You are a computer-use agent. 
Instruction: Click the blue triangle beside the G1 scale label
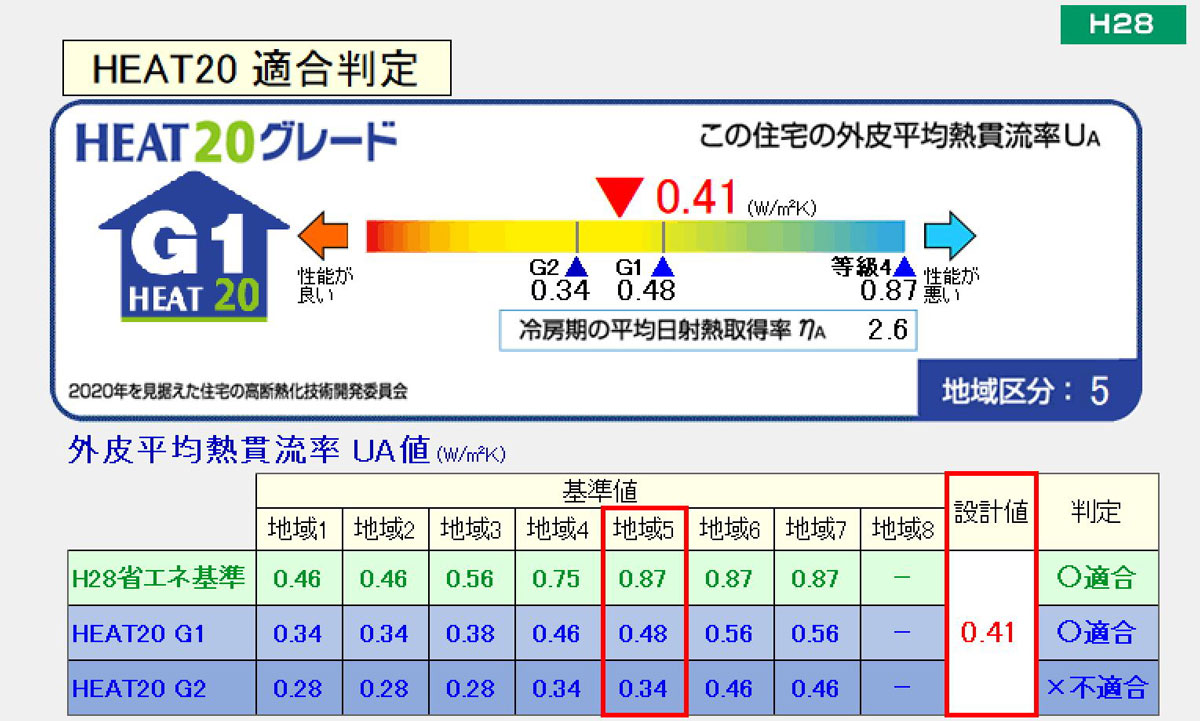pos(662,267)
